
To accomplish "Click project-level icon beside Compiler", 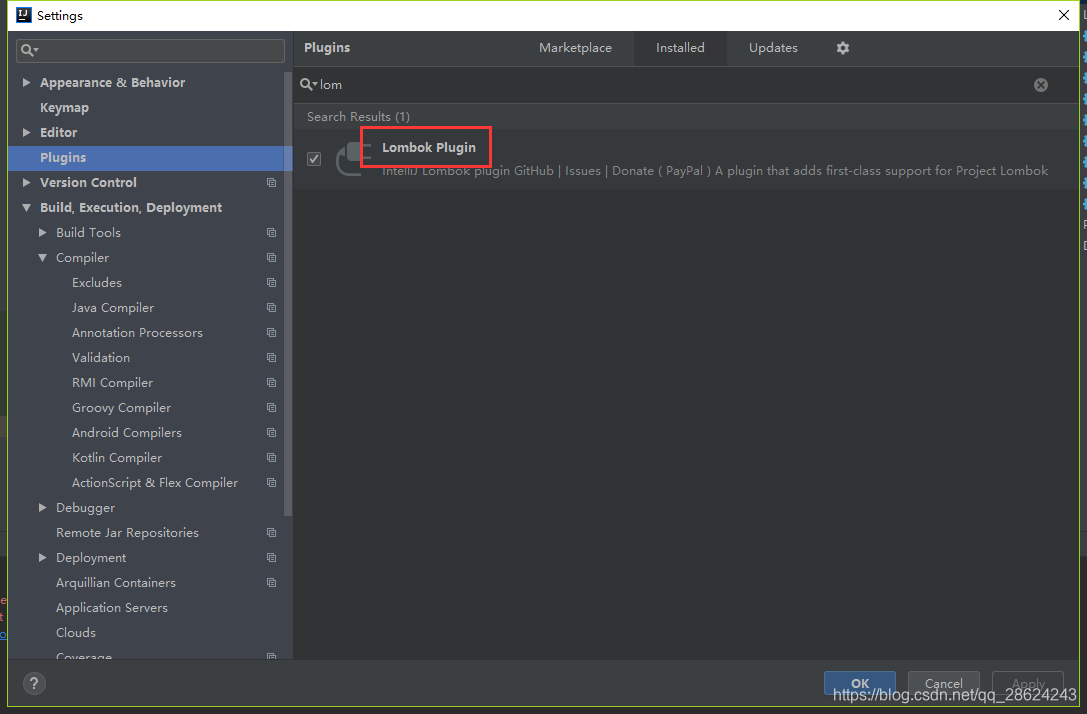I will 271,257.
